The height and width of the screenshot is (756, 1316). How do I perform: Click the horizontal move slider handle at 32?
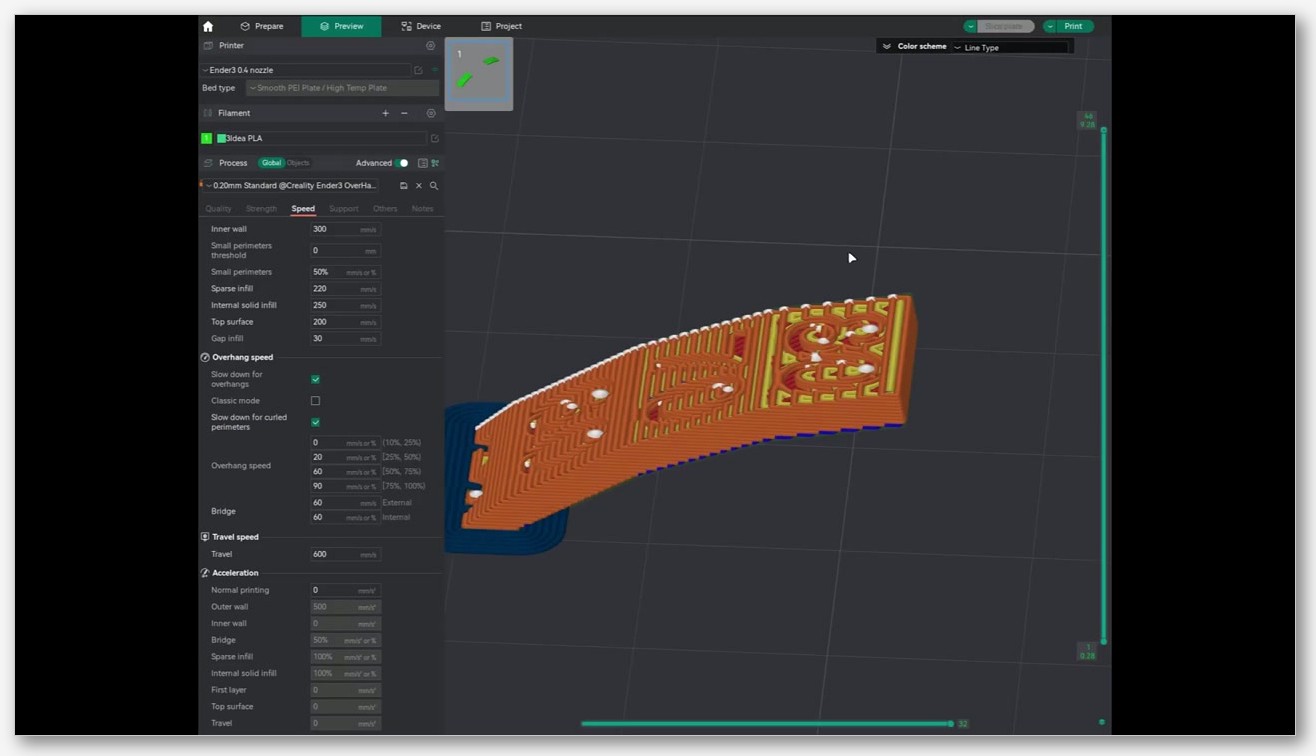[951, 723]
